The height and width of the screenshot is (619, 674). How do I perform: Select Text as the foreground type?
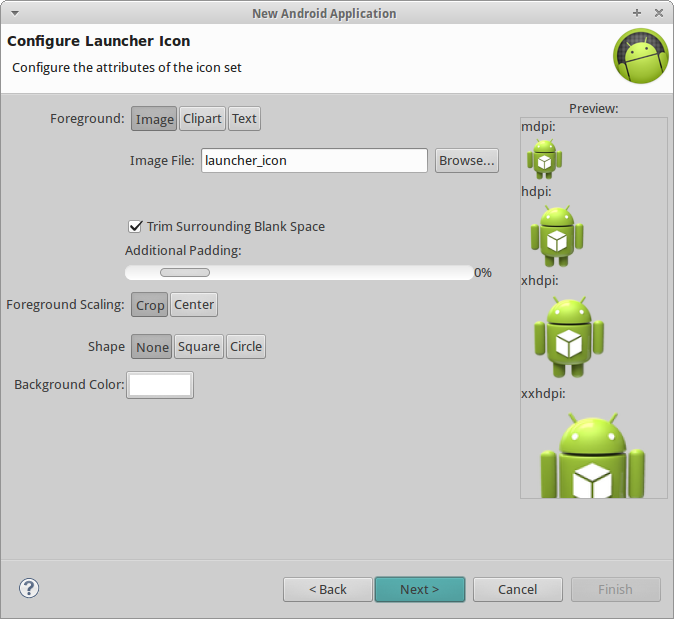click(x=244, y=119)
